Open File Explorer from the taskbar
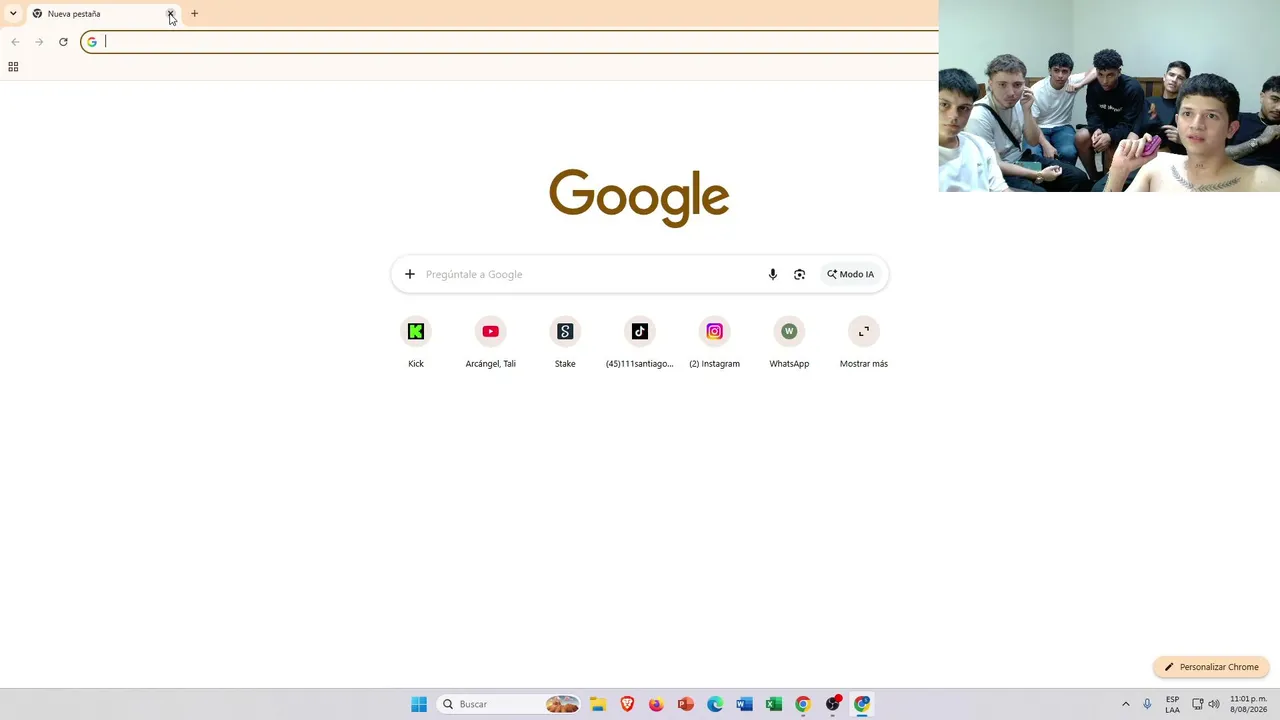The image size is (1280, 720). (598, 704)
